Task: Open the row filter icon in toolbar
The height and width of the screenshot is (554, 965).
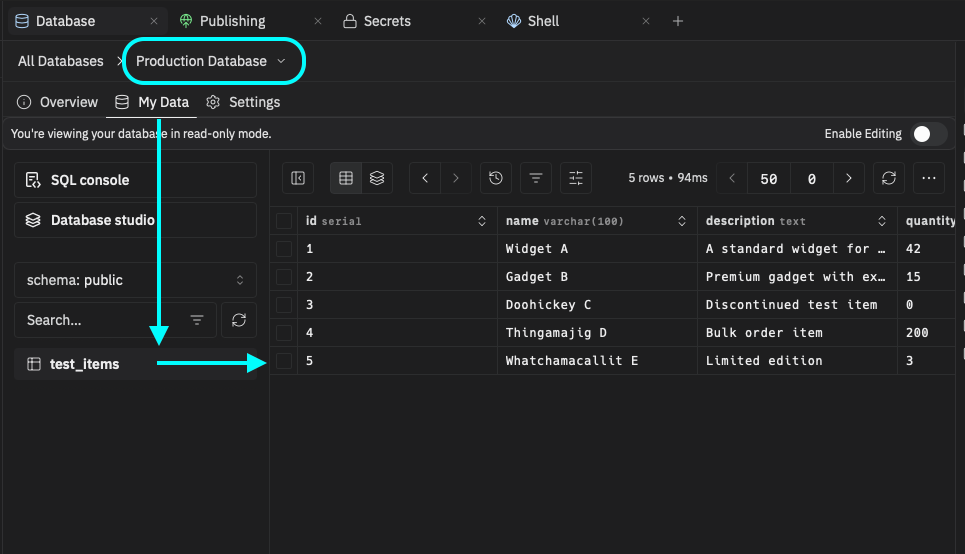Action: point(536,178)
